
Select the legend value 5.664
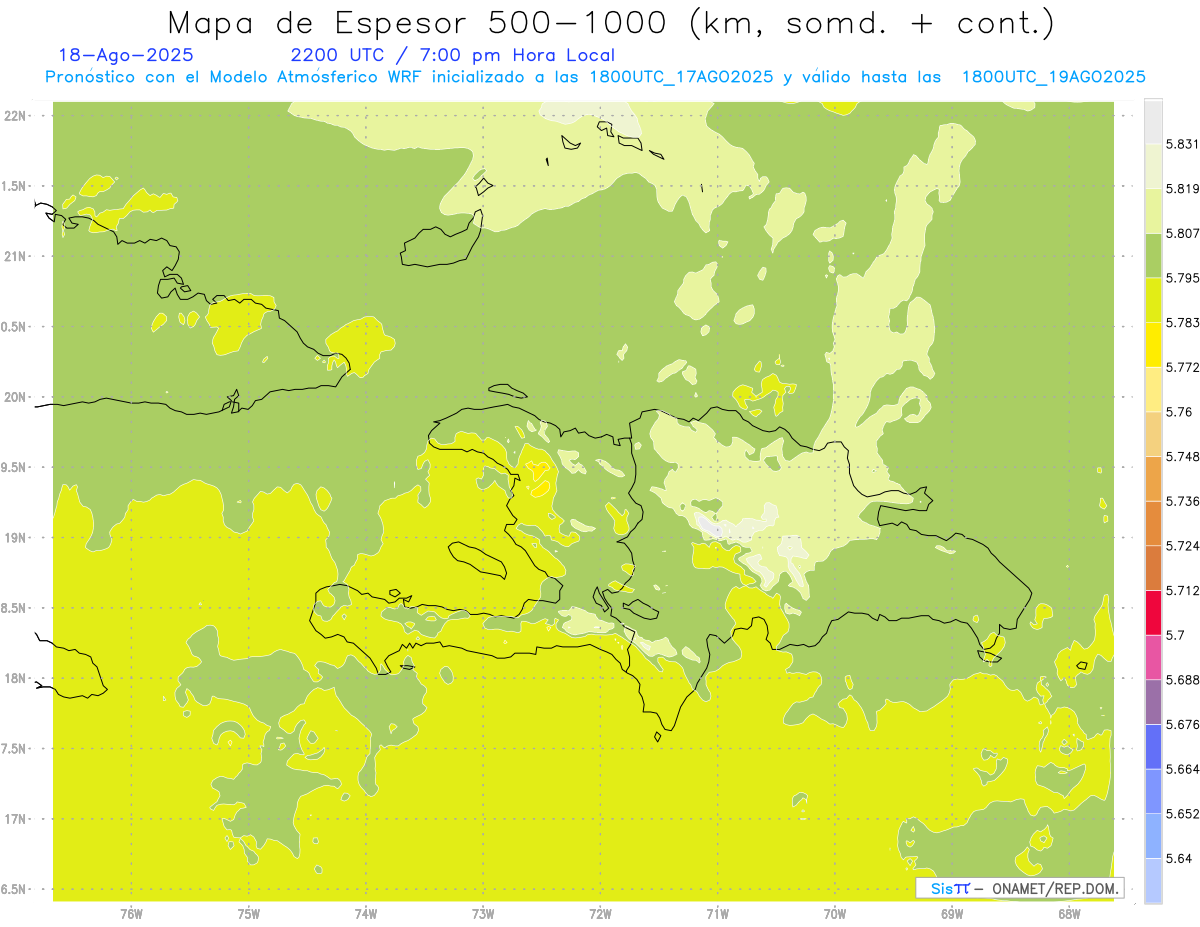(1182, 769)
